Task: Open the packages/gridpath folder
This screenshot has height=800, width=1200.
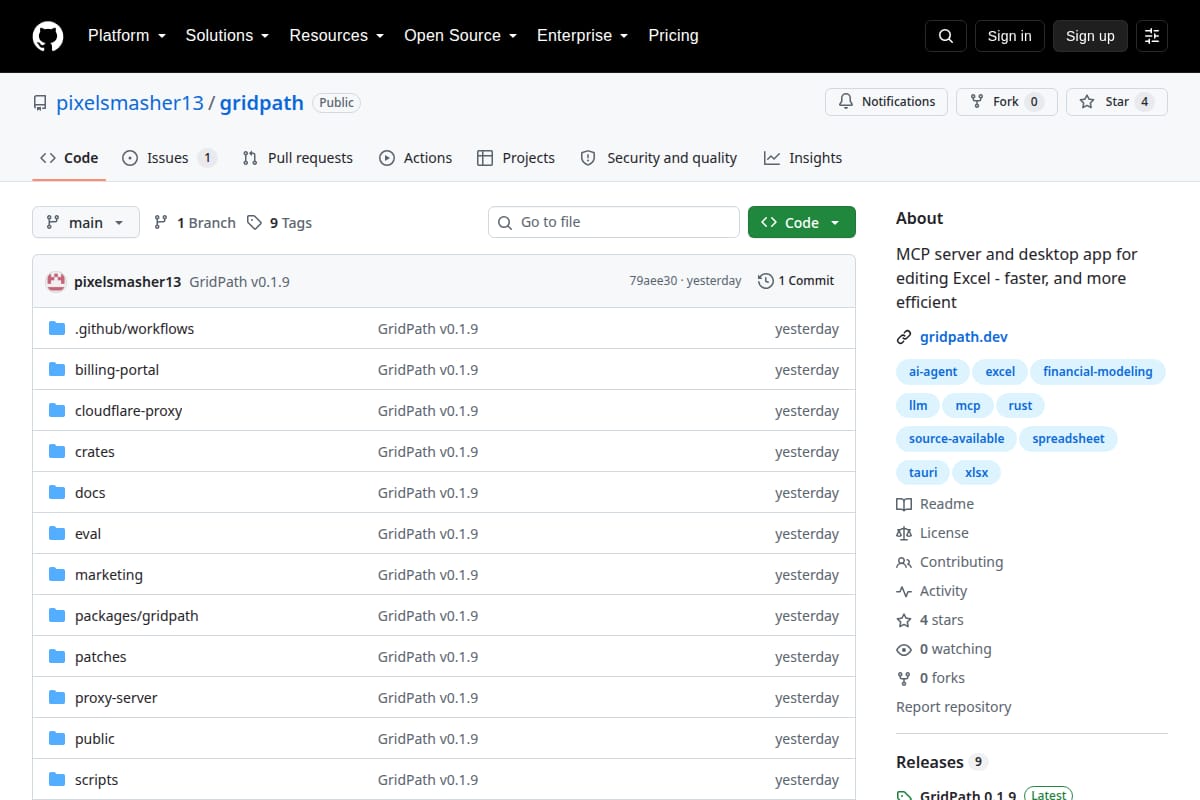Action: click(137, 616)
